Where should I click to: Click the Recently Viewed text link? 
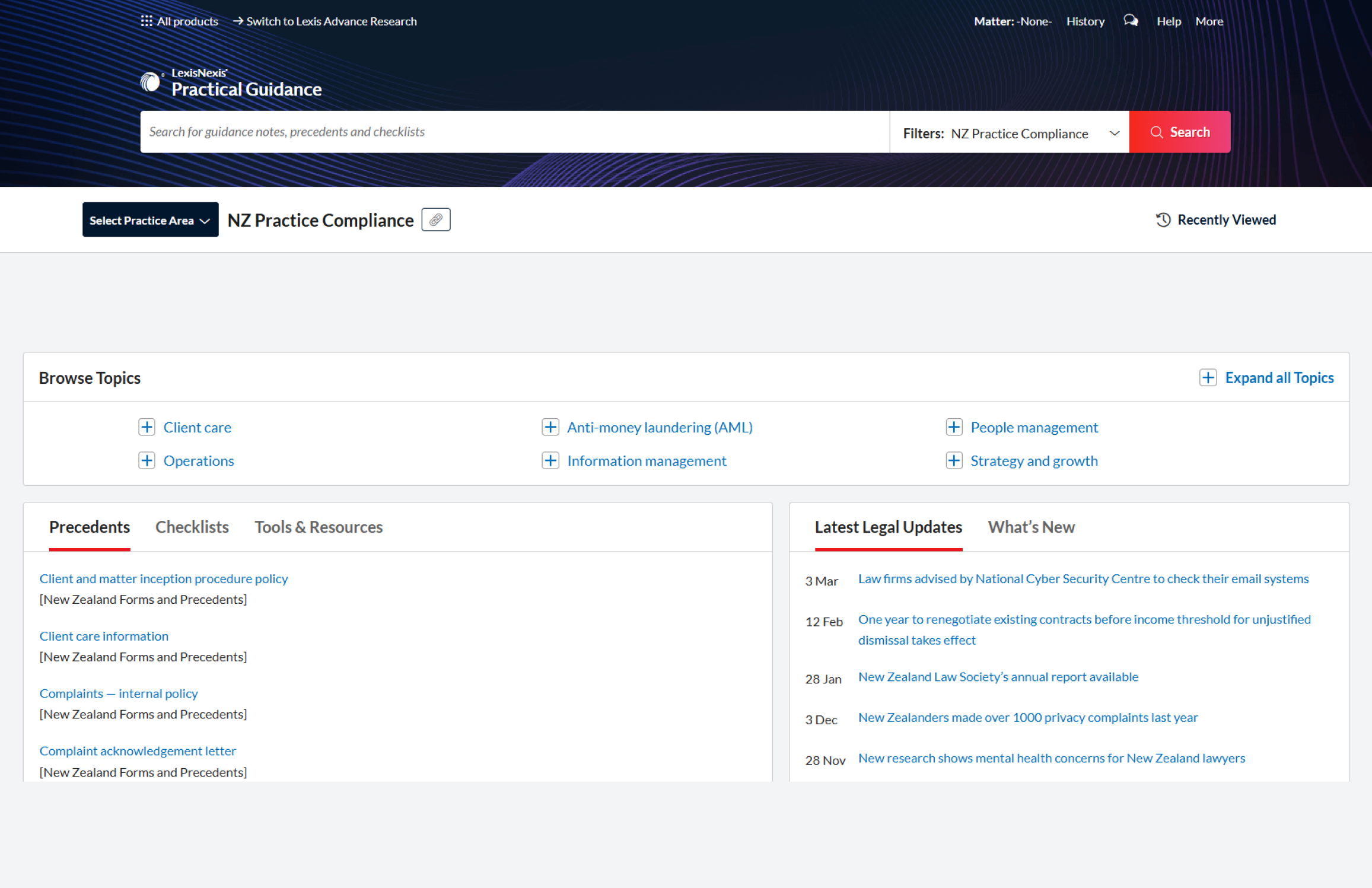(1226, 219)
